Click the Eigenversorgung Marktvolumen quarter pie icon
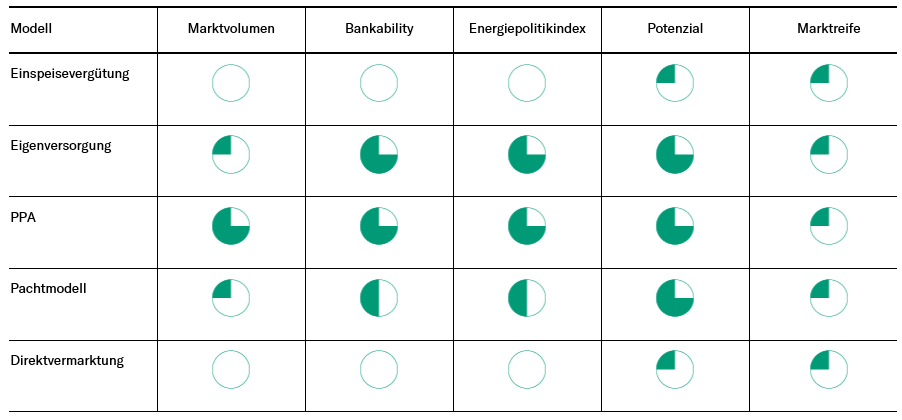This screenshot has width=902, height=420. click(231, 155)
